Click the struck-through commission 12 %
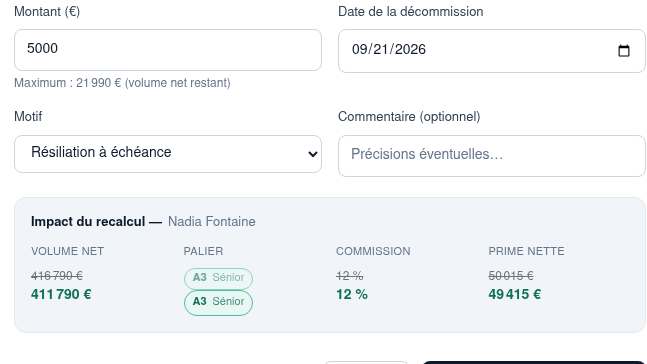Viewport: 647px width, 364px height. 349,276
